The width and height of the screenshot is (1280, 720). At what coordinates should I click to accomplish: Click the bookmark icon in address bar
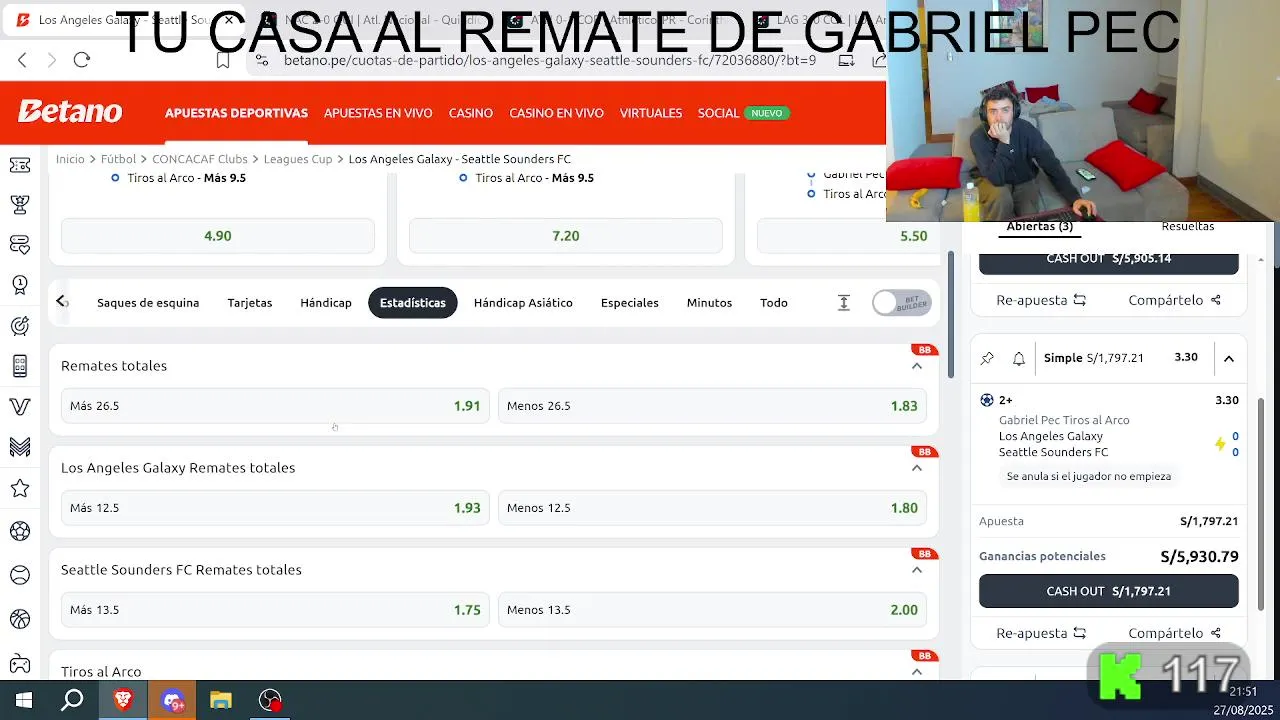[223, 60]
